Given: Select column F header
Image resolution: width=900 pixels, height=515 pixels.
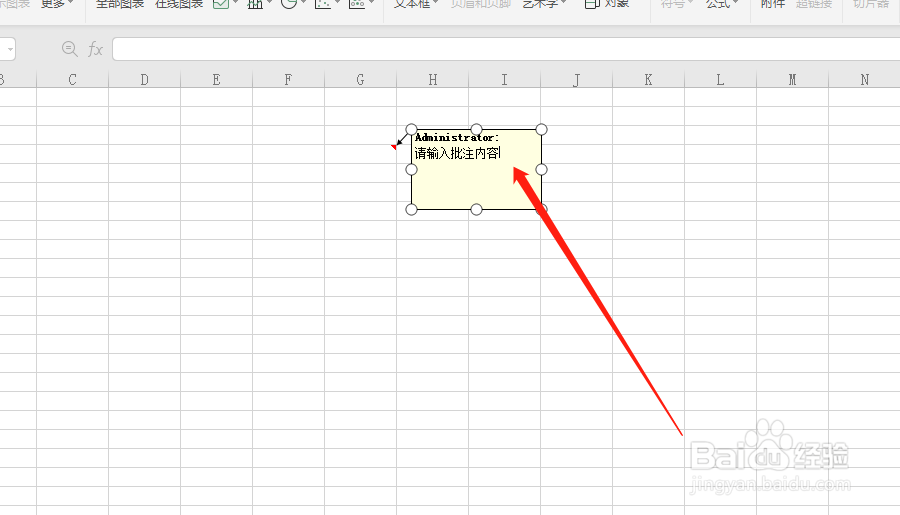Looking at the screenshot, I should (288, 80).
